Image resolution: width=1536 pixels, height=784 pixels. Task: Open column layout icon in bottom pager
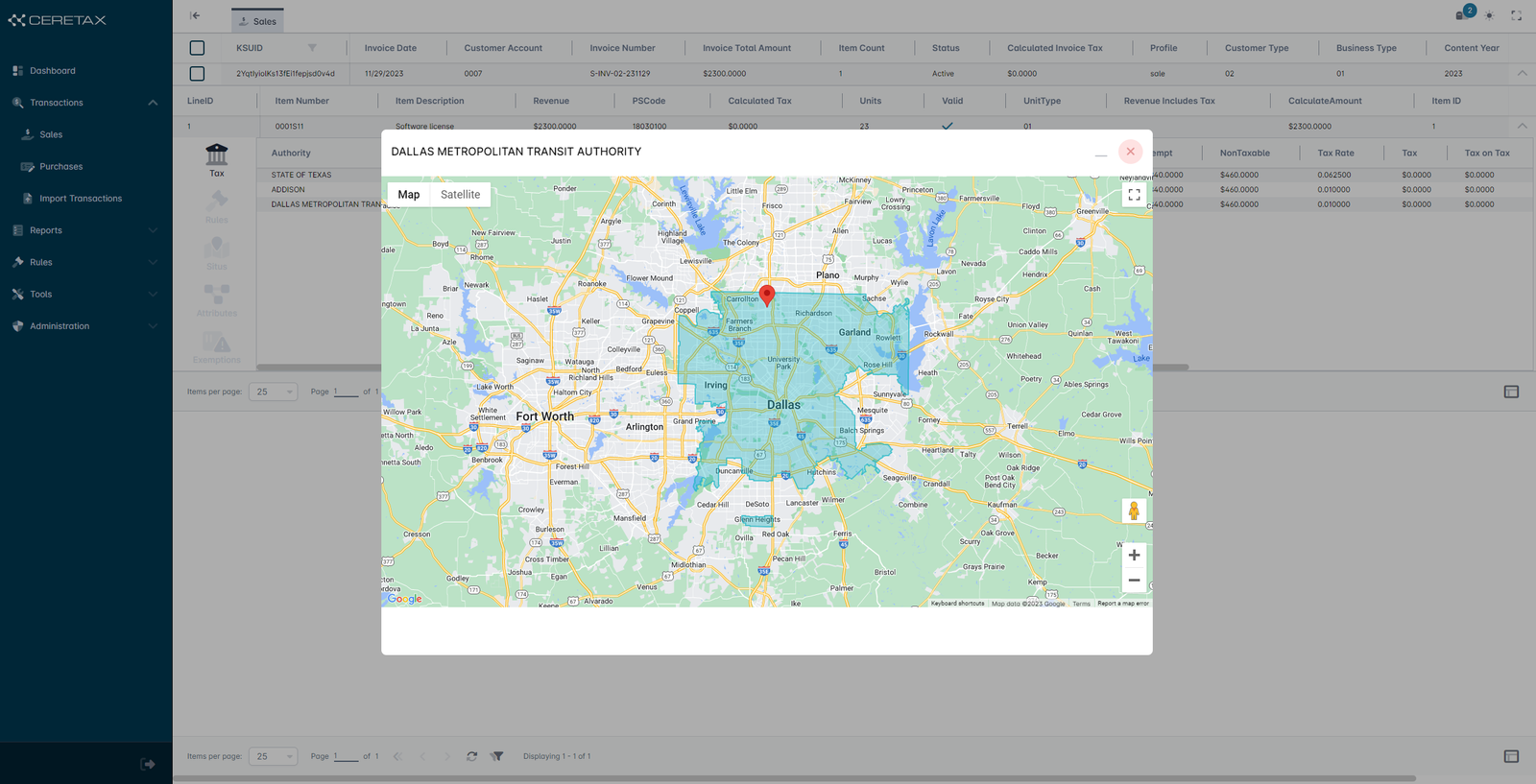[x=1511, y=756]
